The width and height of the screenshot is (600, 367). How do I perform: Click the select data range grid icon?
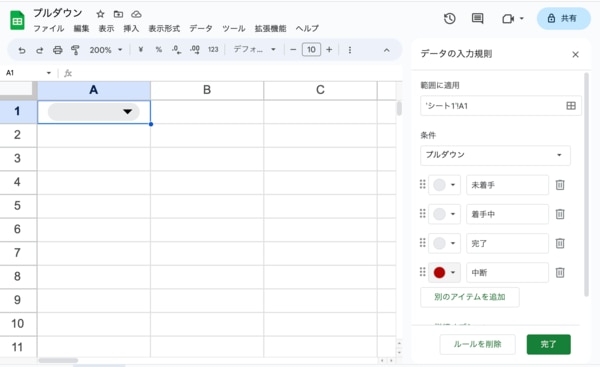point(571,106)
